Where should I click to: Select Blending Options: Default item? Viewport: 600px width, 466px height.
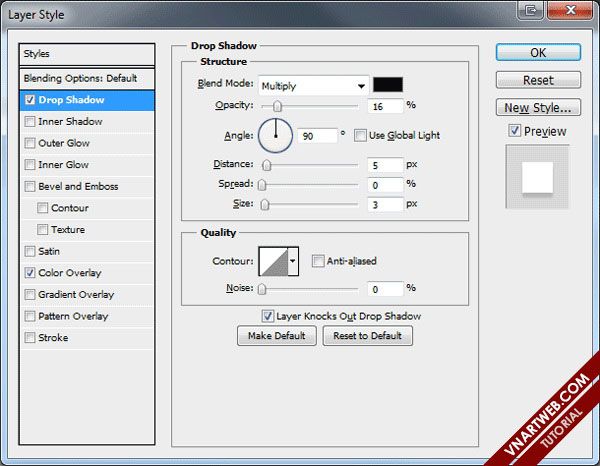tap(80, 78)
